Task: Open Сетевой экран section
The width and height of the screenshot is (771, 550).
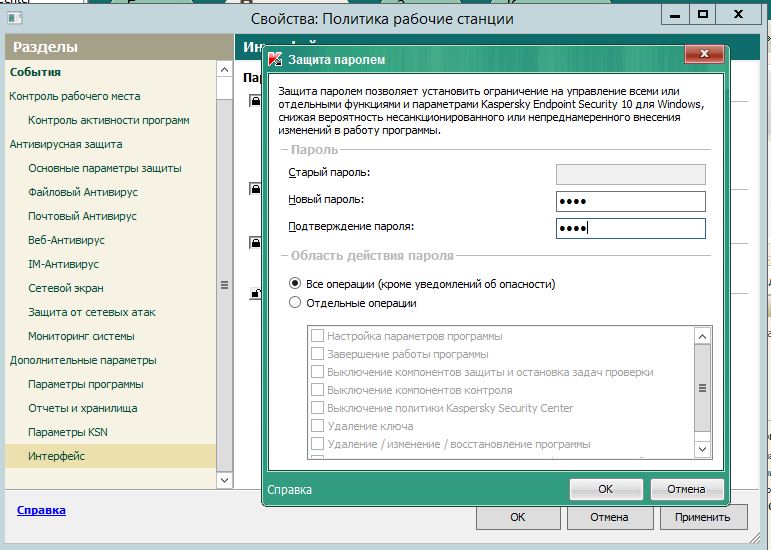Action: (66, 288)
